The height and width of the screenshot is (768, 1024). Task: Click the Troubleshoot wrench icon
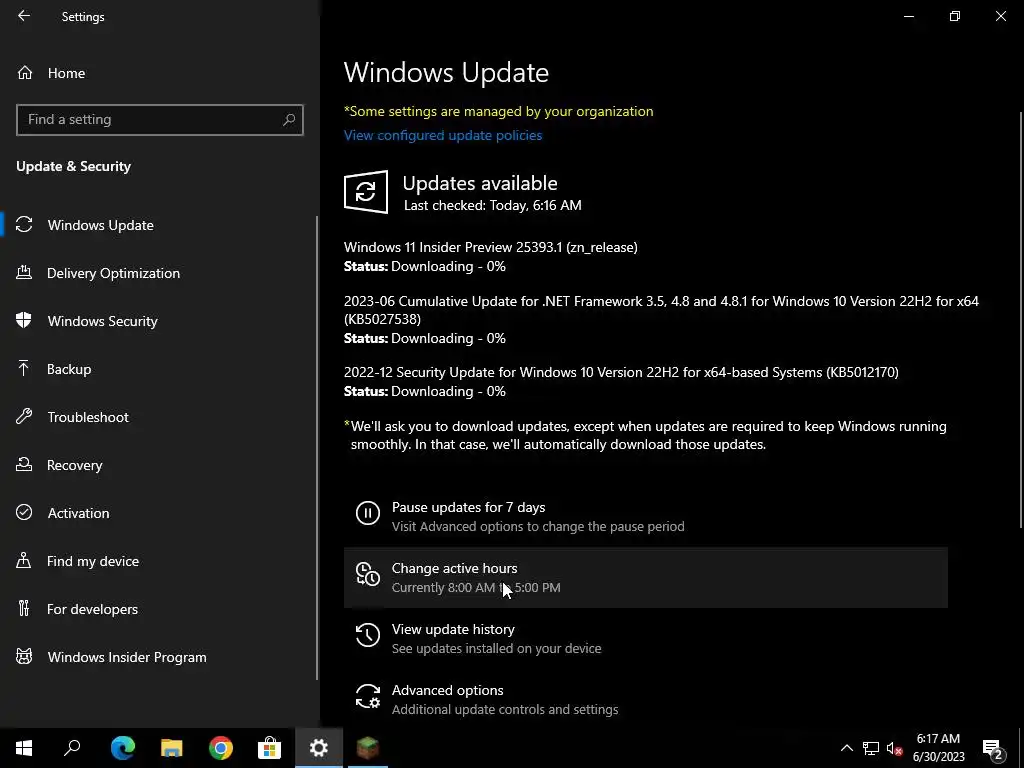pos(24,417)
